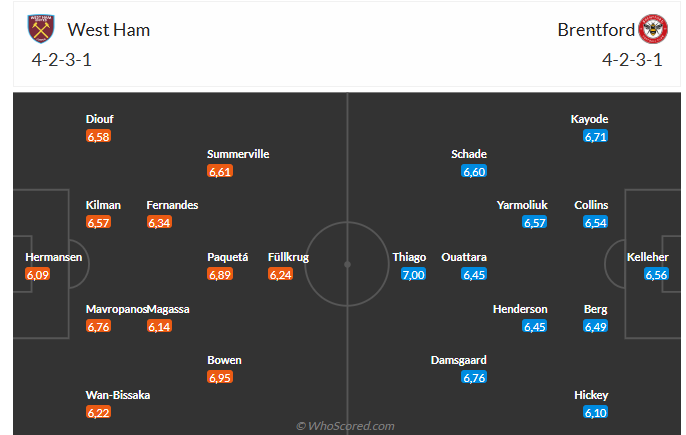The image size is (686, 435).
Task: Click Ouattara's 6,45 rating badge
Action: 474,274
